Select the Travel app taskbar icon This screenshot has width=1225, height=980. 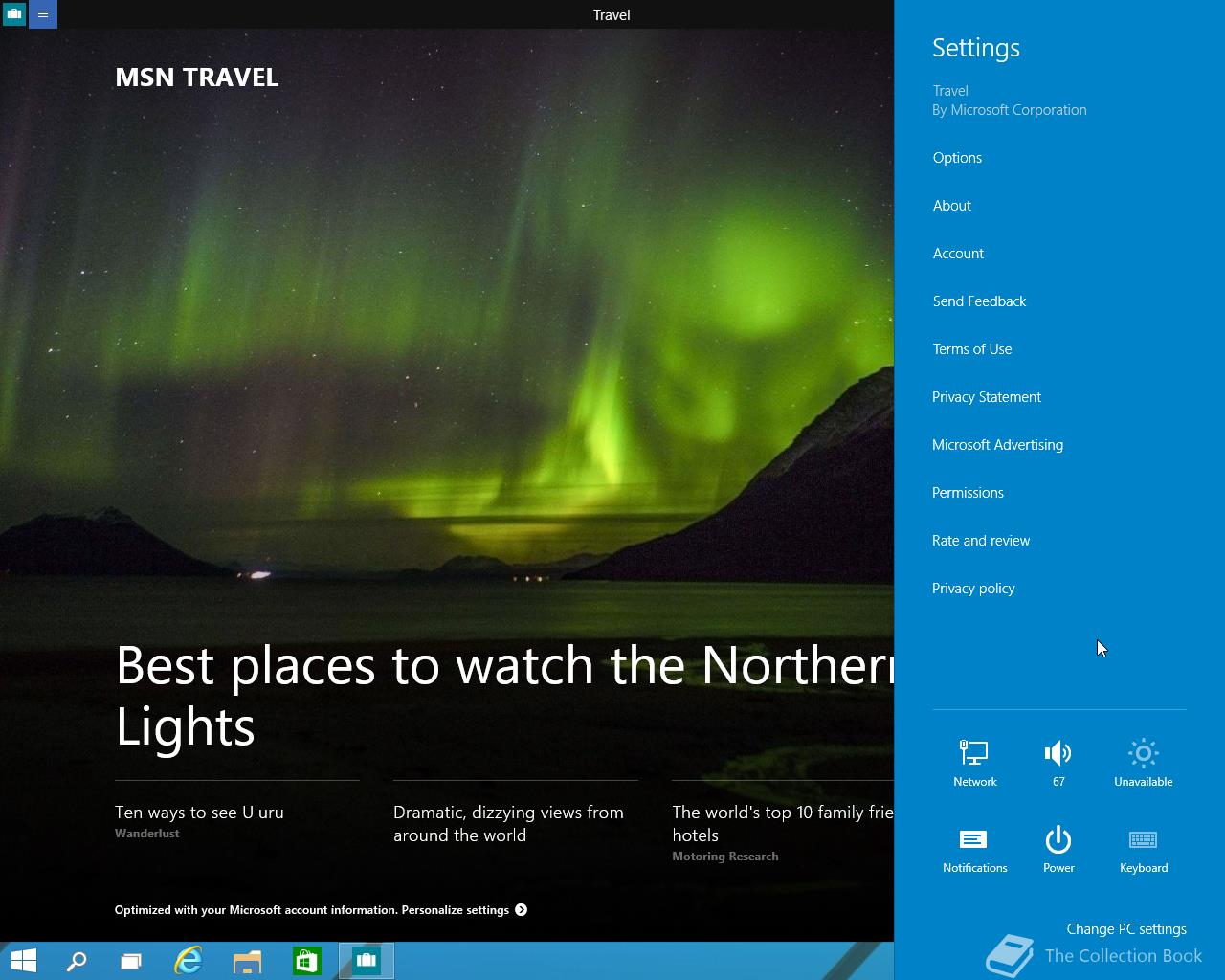point(367,960)
